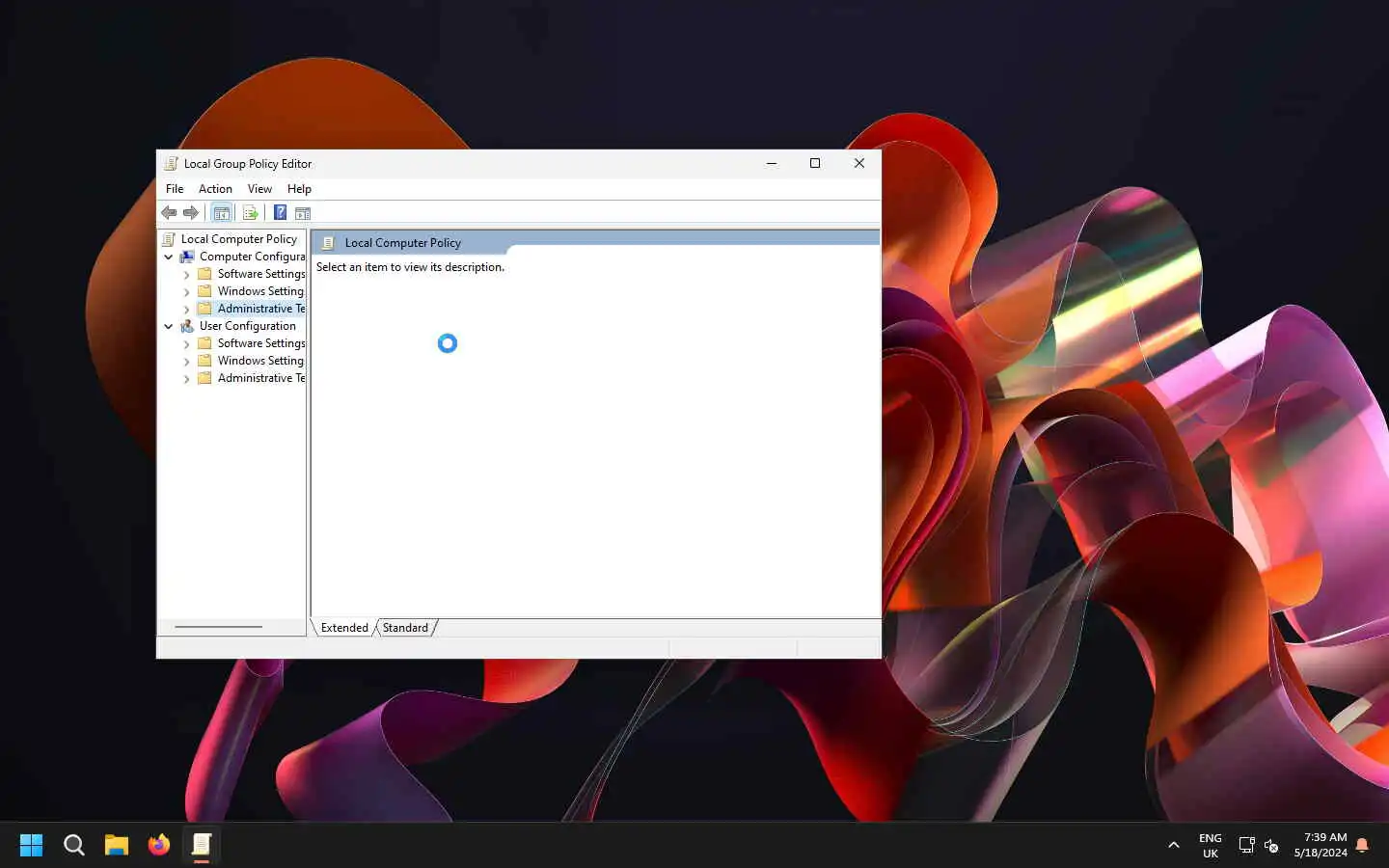The image size is (1389, 868).
Task: Click the network status tray icon
Action: (1246, 845)
